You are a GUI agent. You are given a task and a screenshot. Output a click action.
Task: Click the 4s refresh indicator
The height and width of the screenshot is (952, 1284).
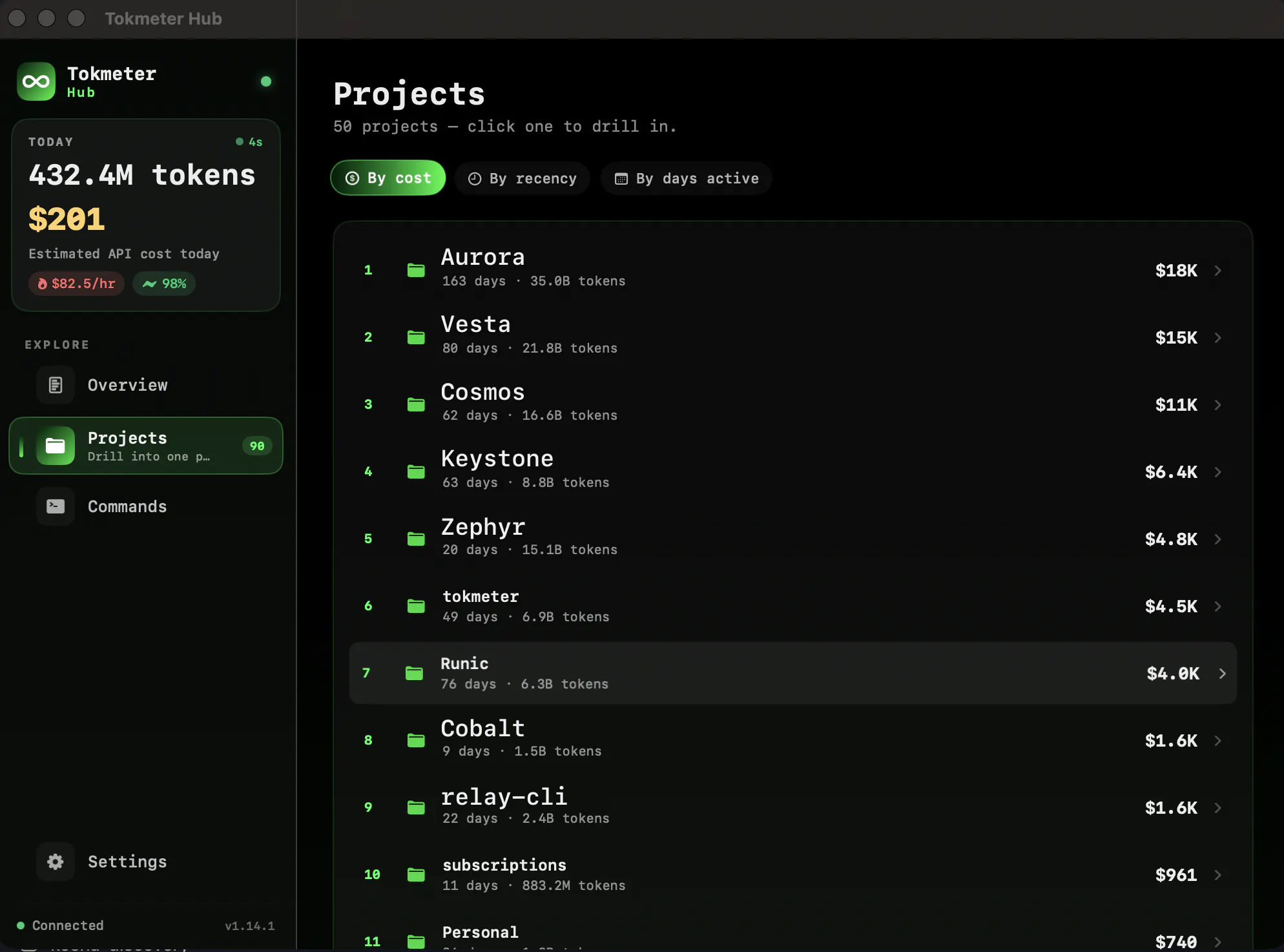pyautogui.click(x=249, y=141)
